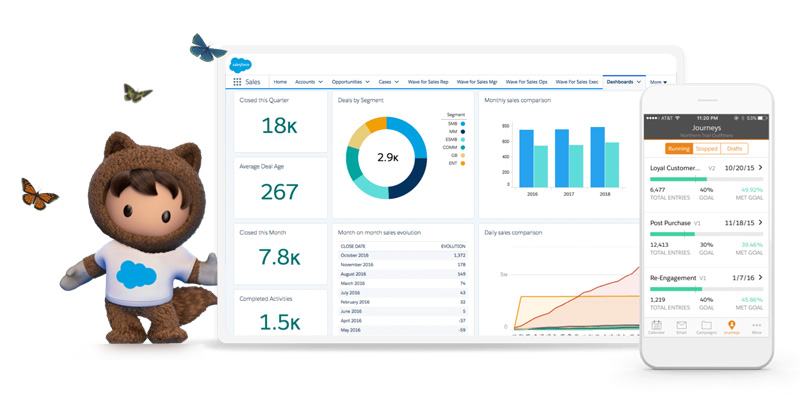Screen dimensions: 800x400
Task: Select the Stopped filter on phone
Action: (706, 148)
